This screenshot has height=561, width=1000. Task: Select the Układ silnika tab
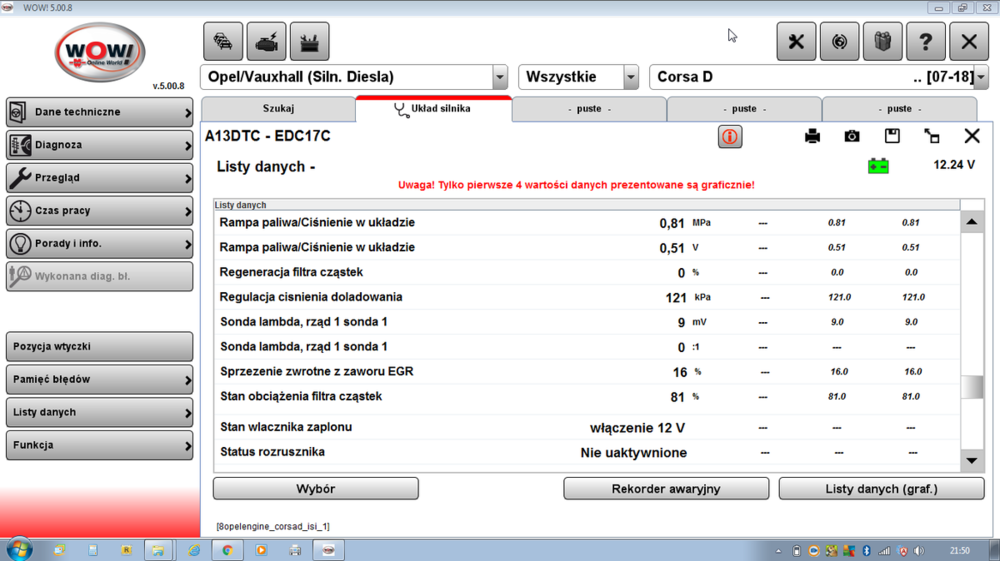433,109
